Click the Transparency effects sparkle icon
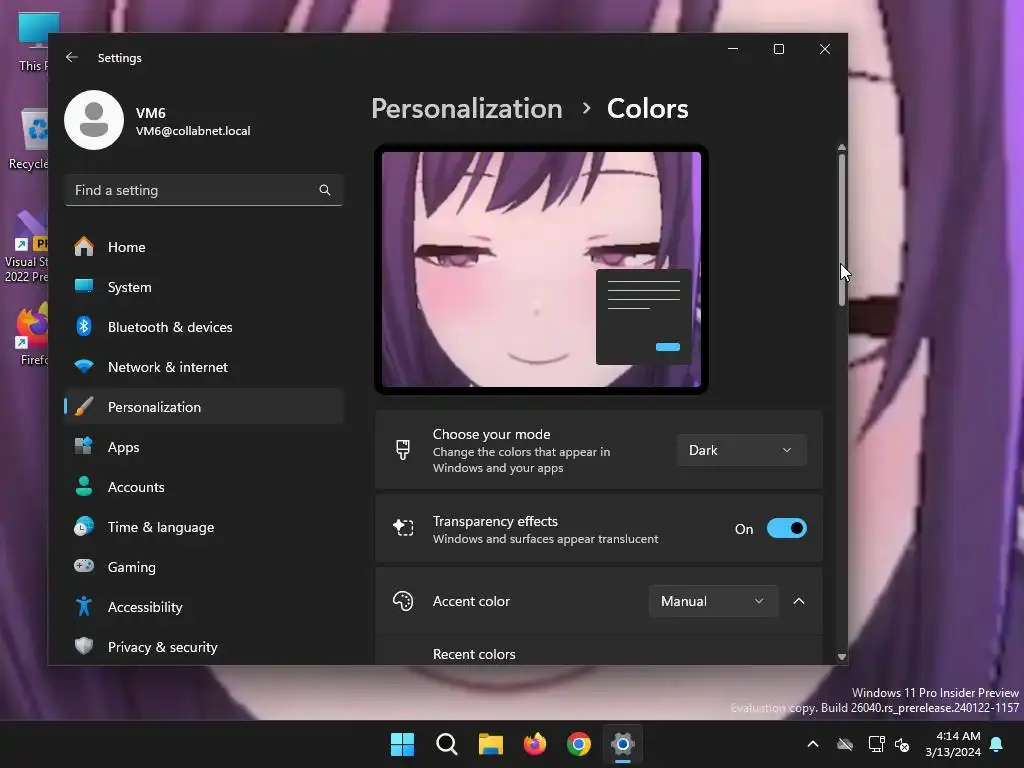 (403, 528)
